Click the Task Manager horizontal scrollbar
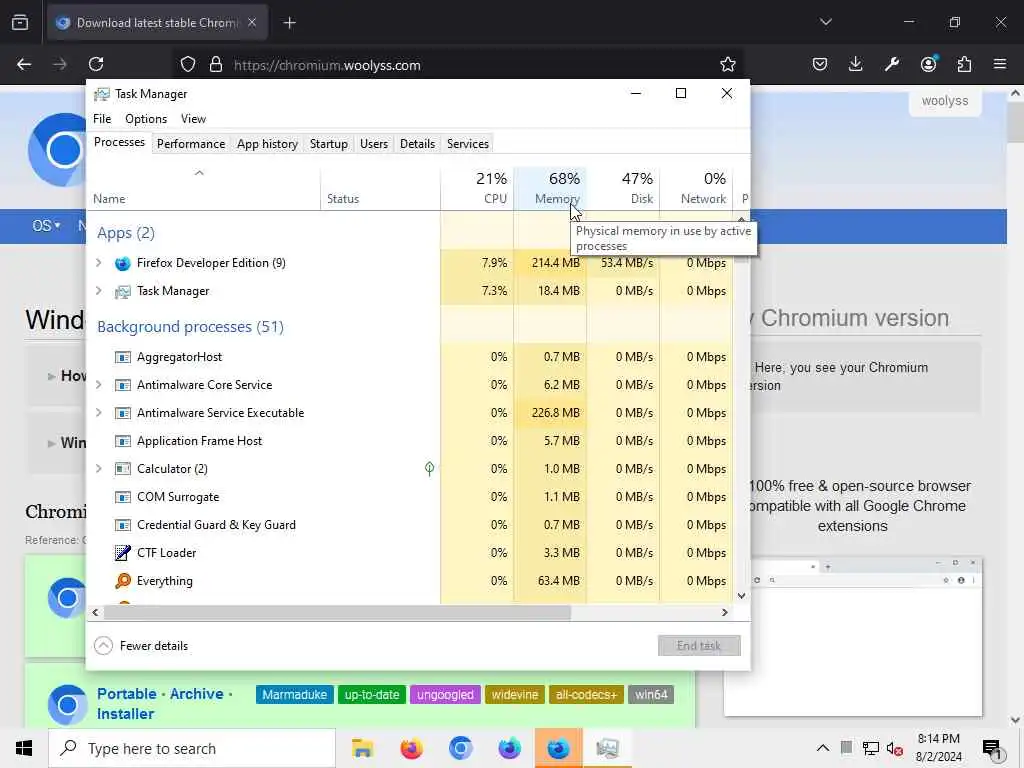The image size is (1024, 768). coord(337,613)
